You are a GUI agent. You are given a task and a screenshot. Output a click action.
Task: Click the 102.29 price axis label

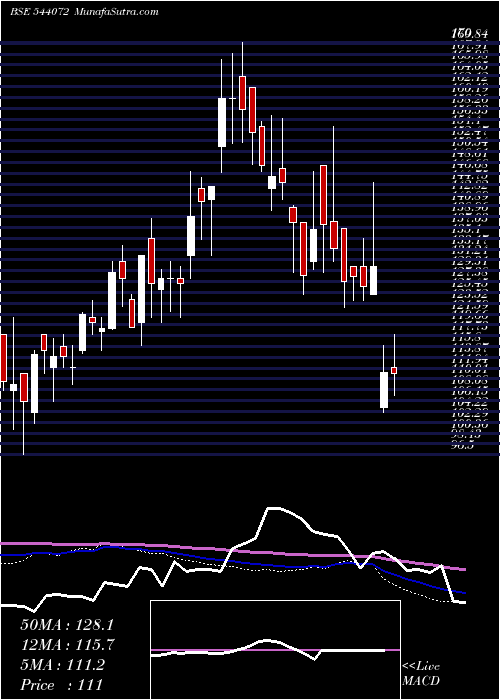click(x=469, y=414)
